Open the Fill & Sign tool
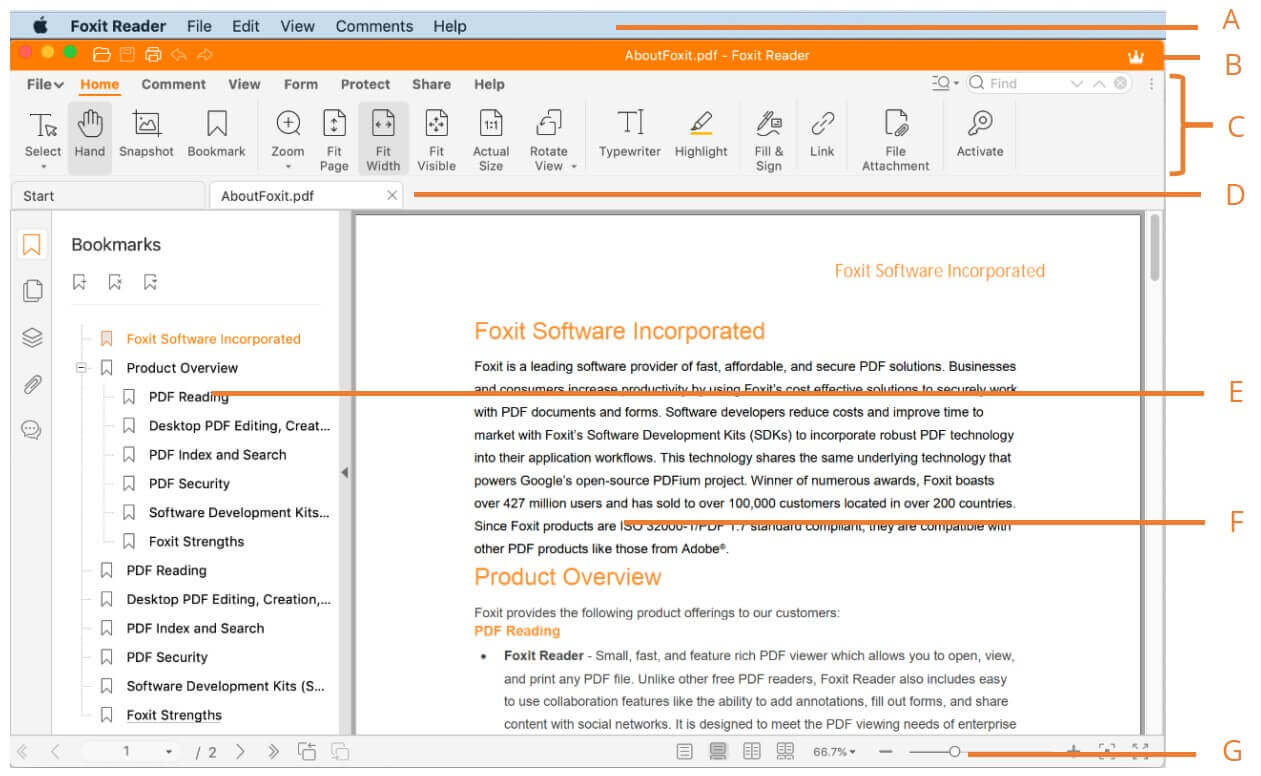 768,138
